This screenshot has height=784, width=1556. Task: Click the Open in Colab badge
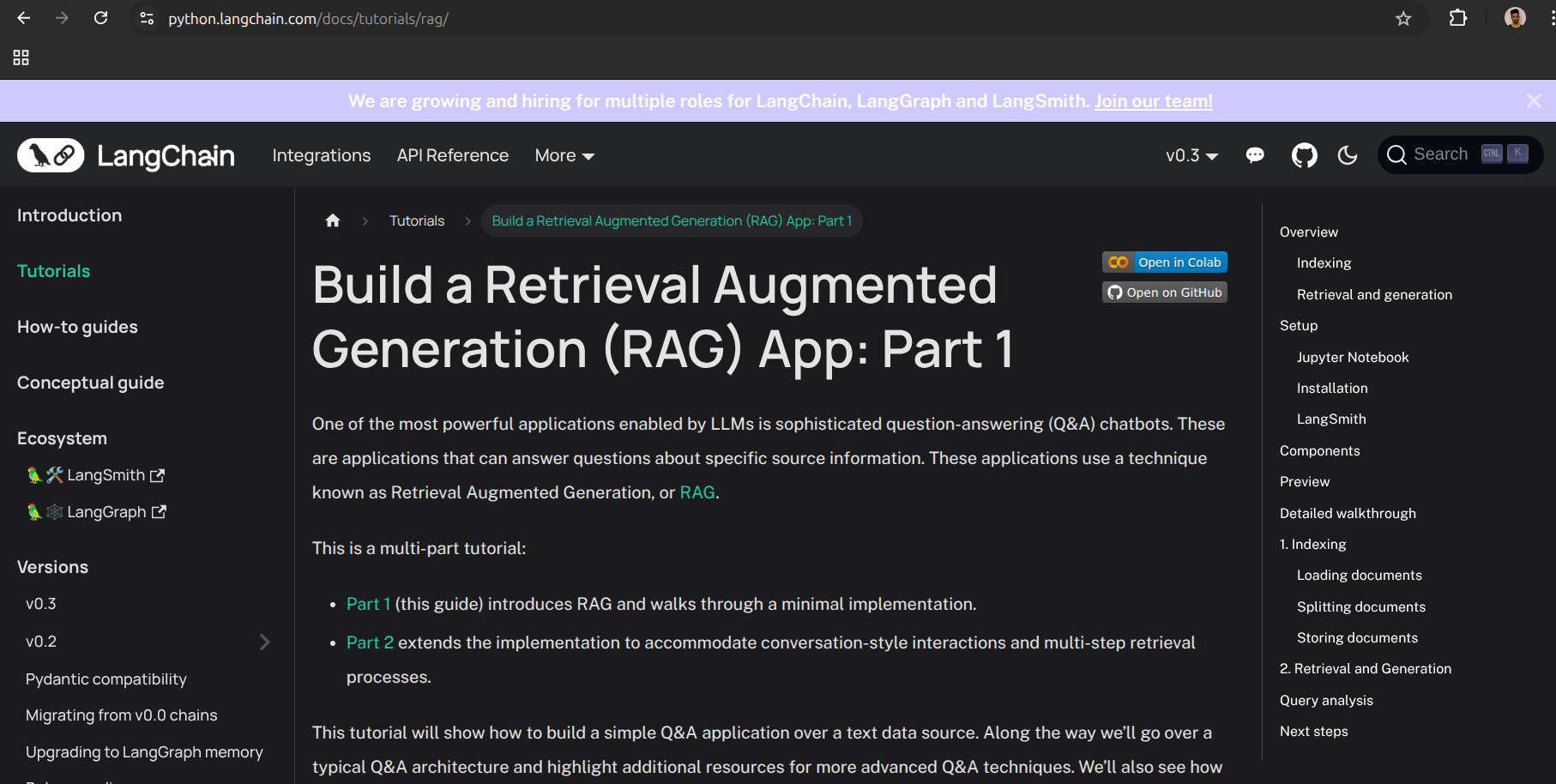click(x=1165, y=262)
